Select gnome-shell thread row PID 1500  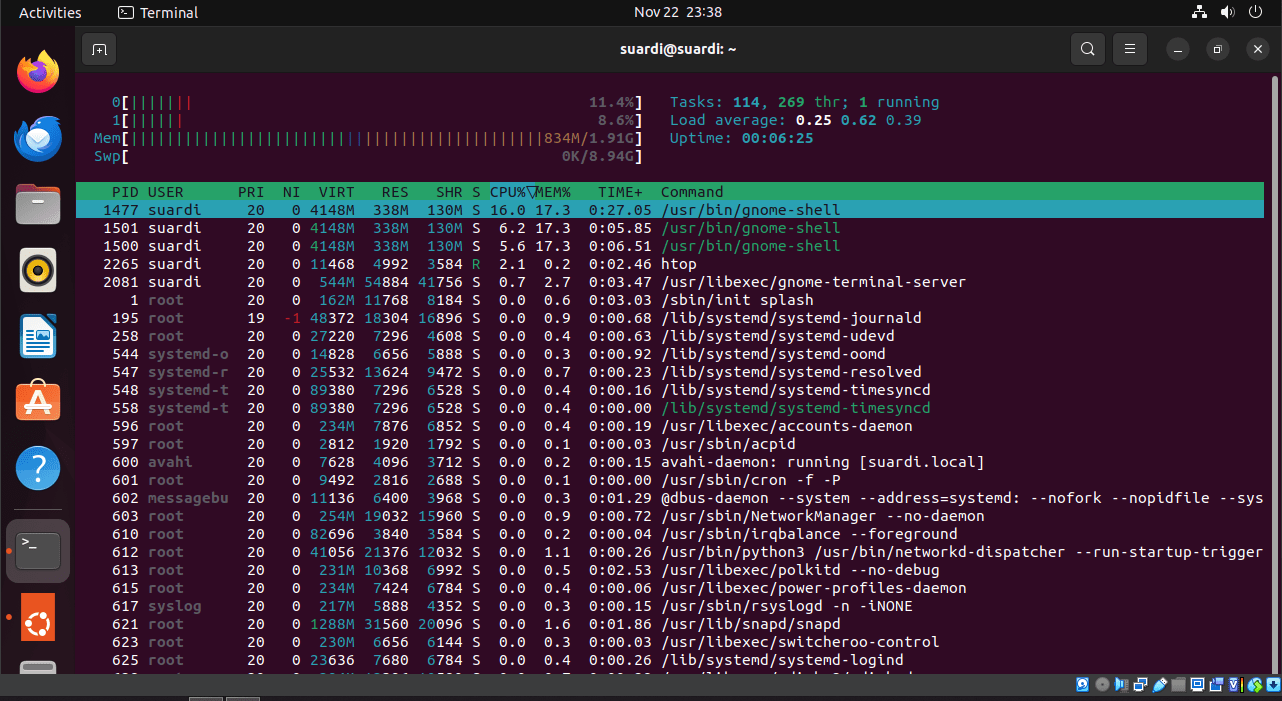pos(670,246)
